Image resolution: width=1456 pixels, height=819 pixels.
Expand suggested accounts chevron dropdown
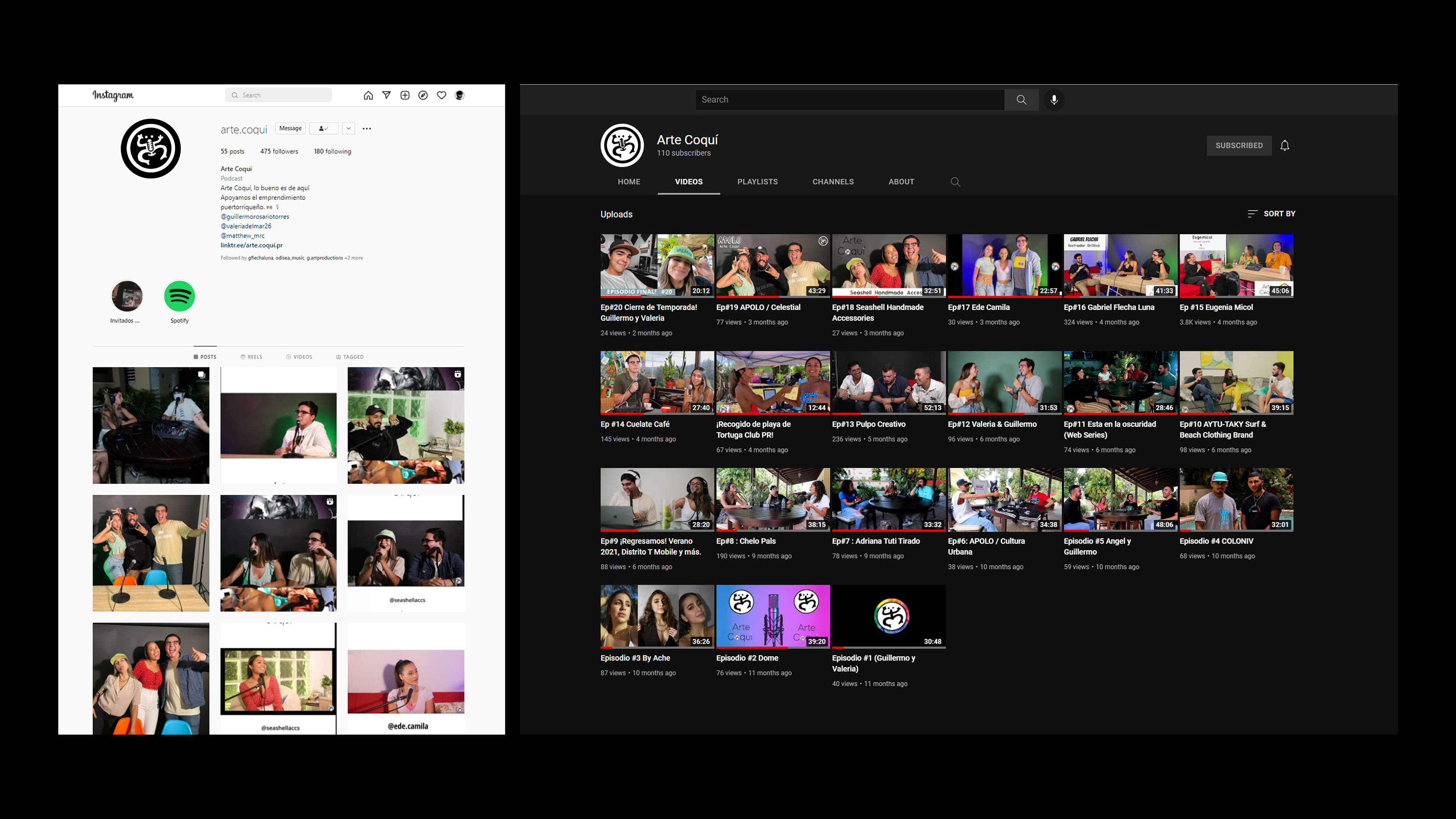click(348, 129)
